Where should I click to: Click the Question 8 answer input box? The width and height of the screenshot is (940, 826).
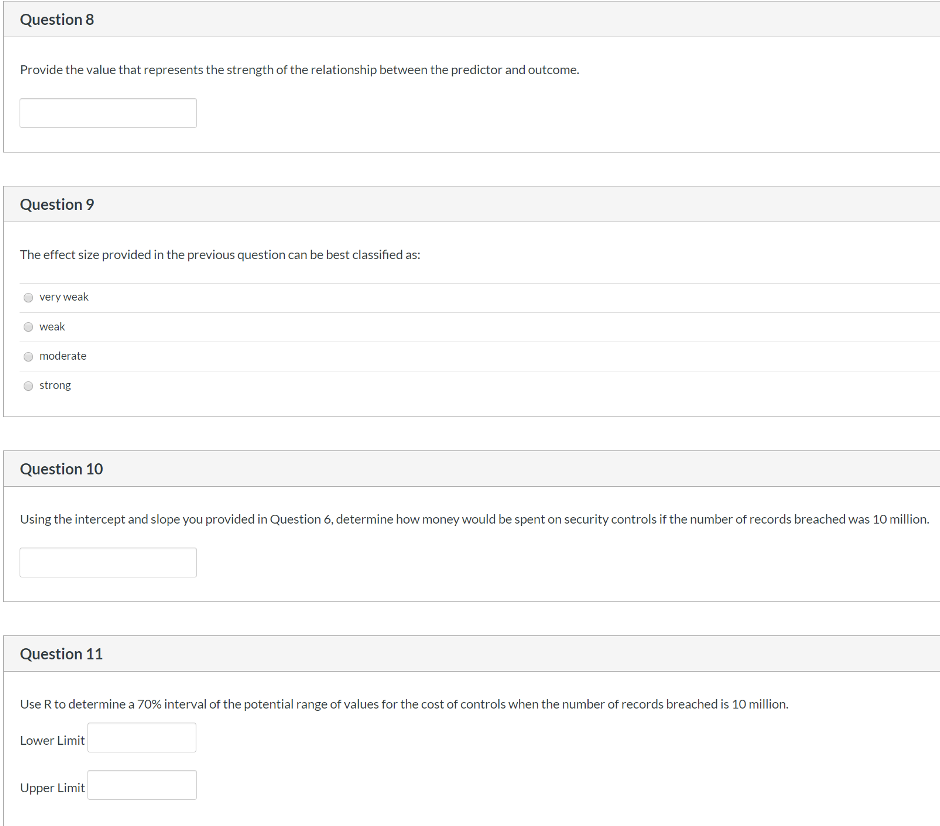click(108, 113)
